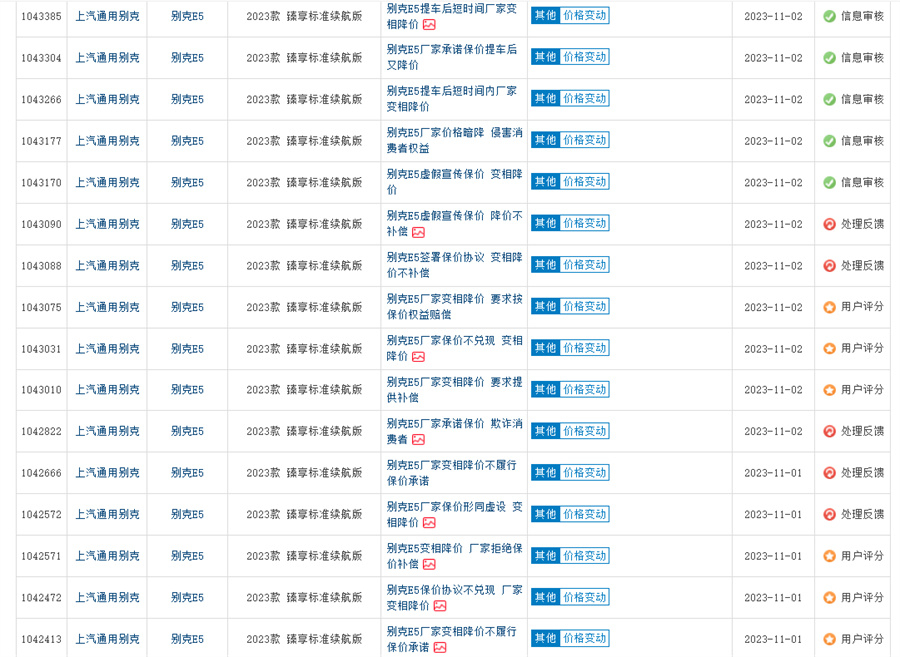Click 价格变动 tag in row 1042472
Viewport: 900px width, 657px height.
tap(584, 597)
